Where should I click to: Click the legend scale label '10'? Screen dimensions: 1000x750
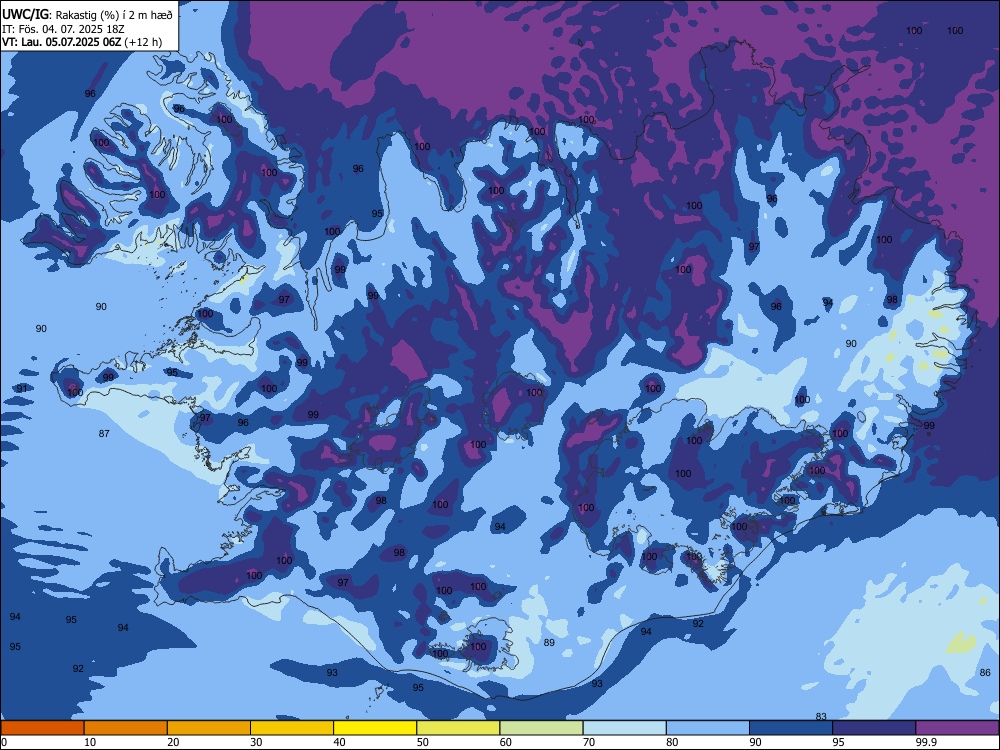click(x=90, y=742)
